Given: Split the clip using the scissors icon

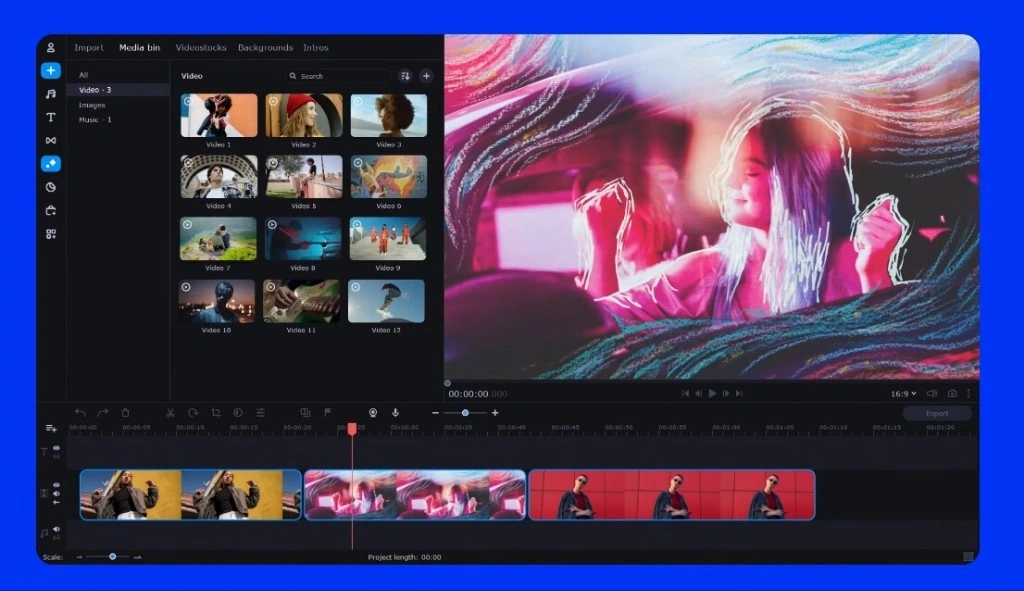Looking at the screenshot, I should coord(170,412).
